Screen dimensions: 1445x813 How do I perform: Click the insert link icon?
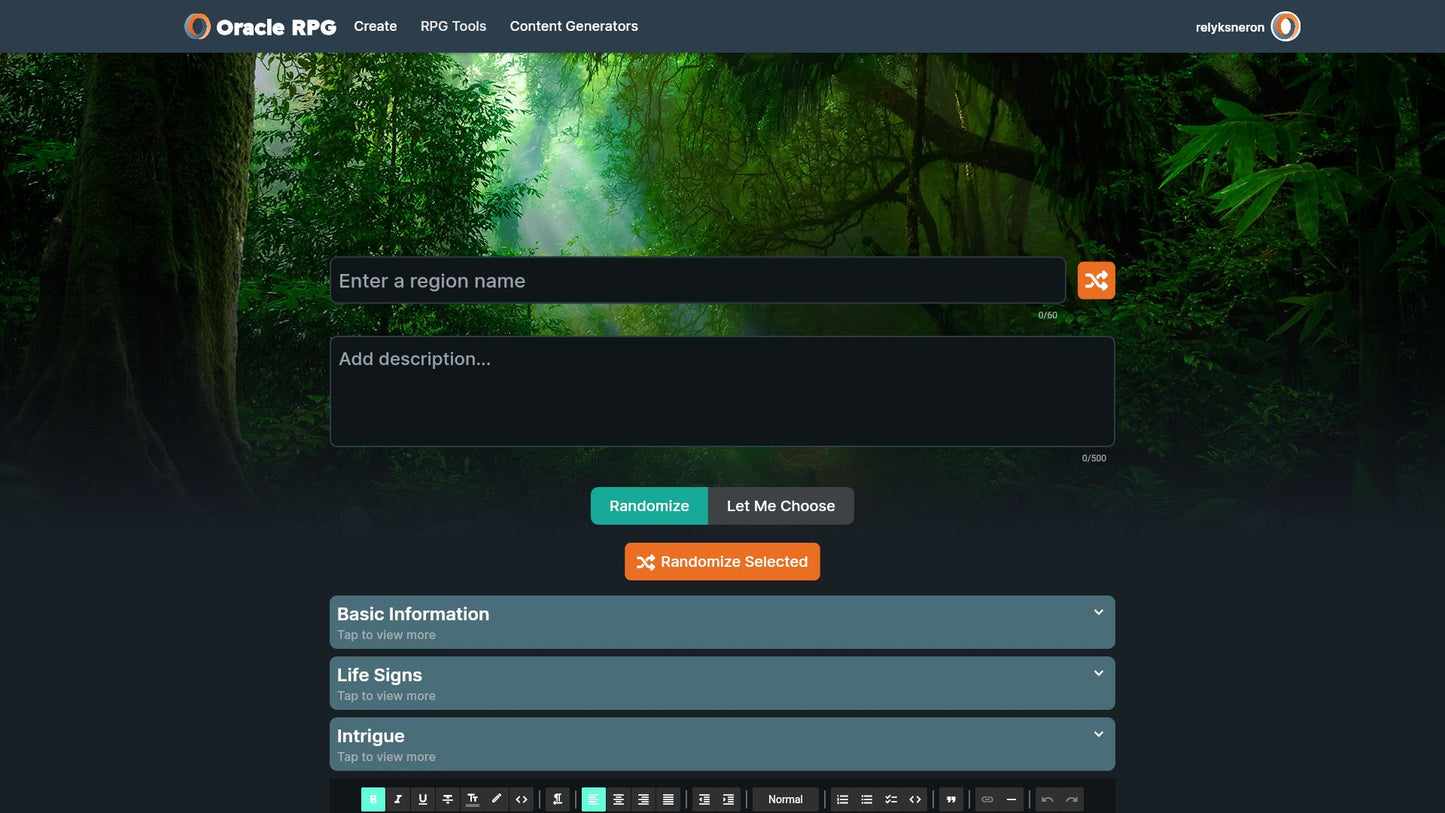tap(987, 799)
